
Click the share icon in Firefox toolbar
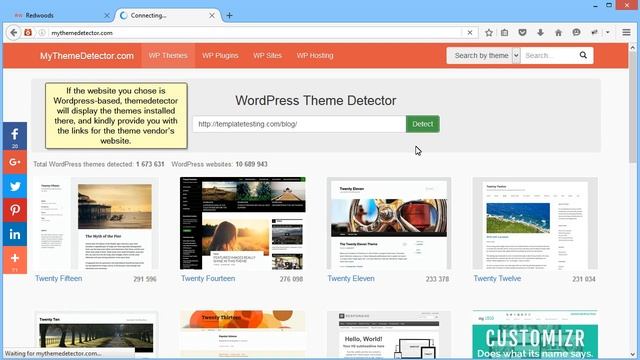pos(594,33)
